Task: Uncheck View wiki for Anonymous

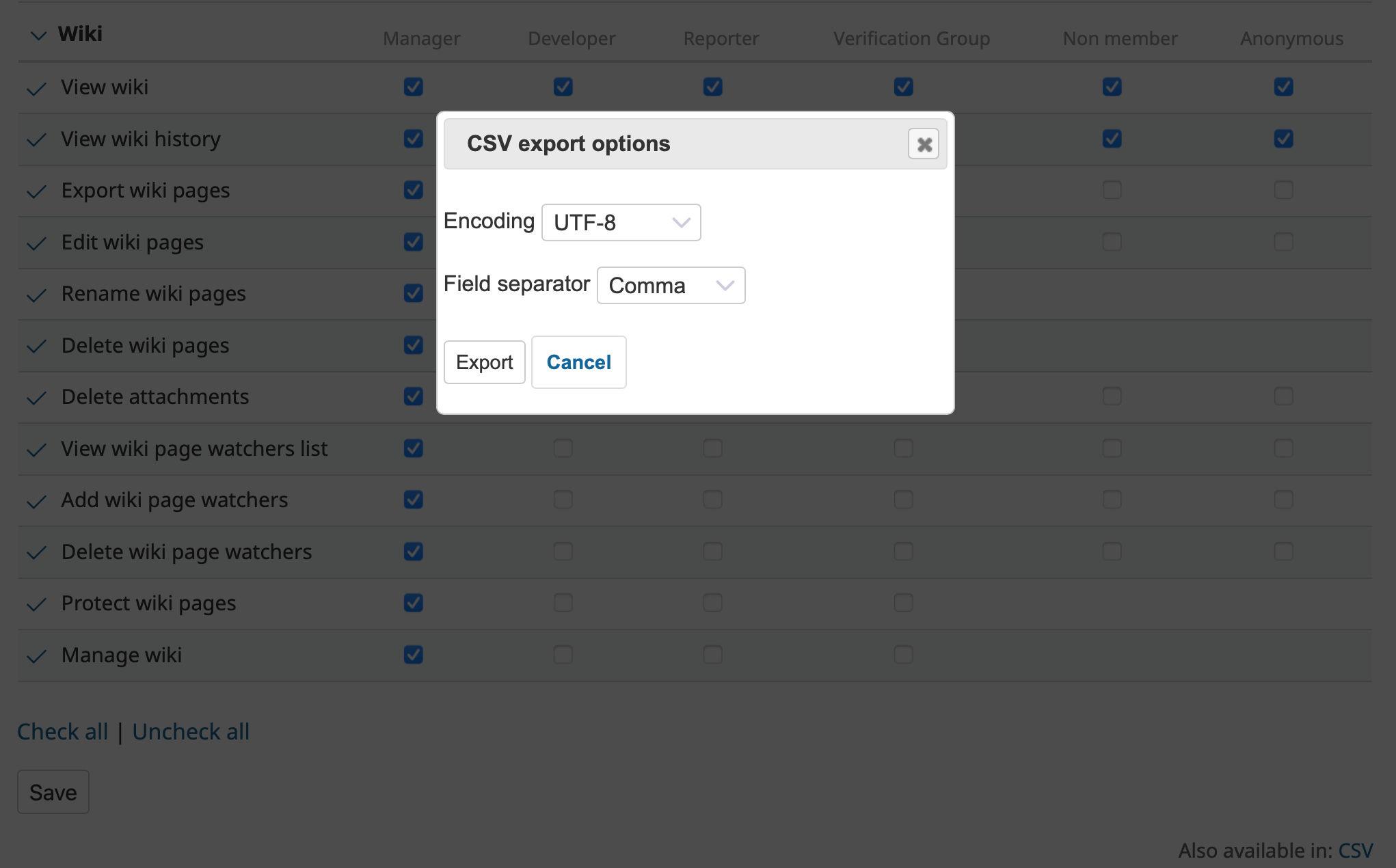Action: pos(1283,87)
